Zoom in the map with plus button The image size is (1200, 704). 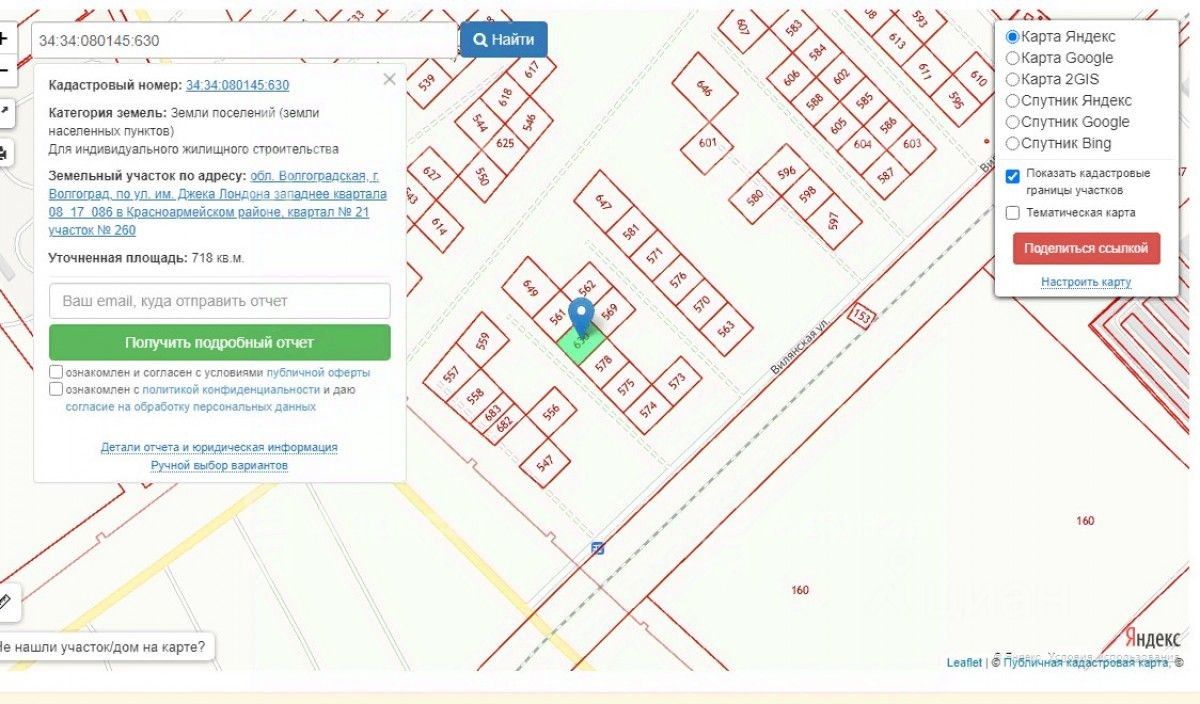4,40
